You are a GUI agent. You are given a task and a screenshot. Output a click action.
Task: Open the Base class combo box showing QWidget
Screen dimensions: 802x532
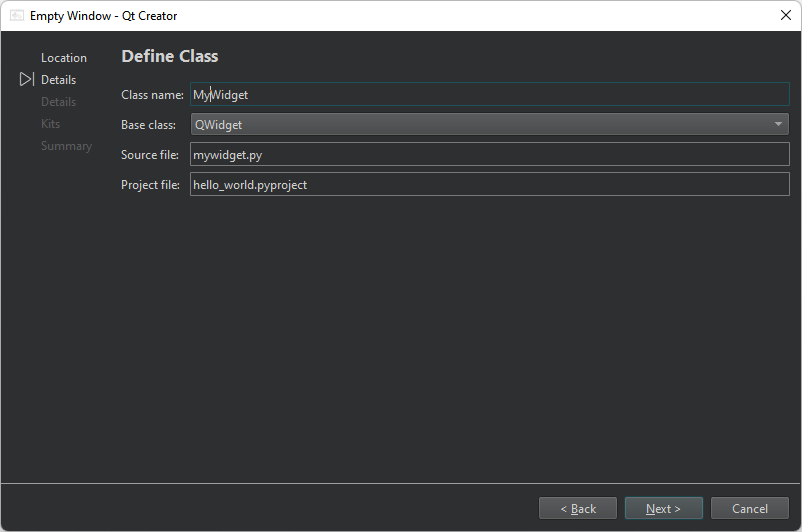[x=480, y=125]
